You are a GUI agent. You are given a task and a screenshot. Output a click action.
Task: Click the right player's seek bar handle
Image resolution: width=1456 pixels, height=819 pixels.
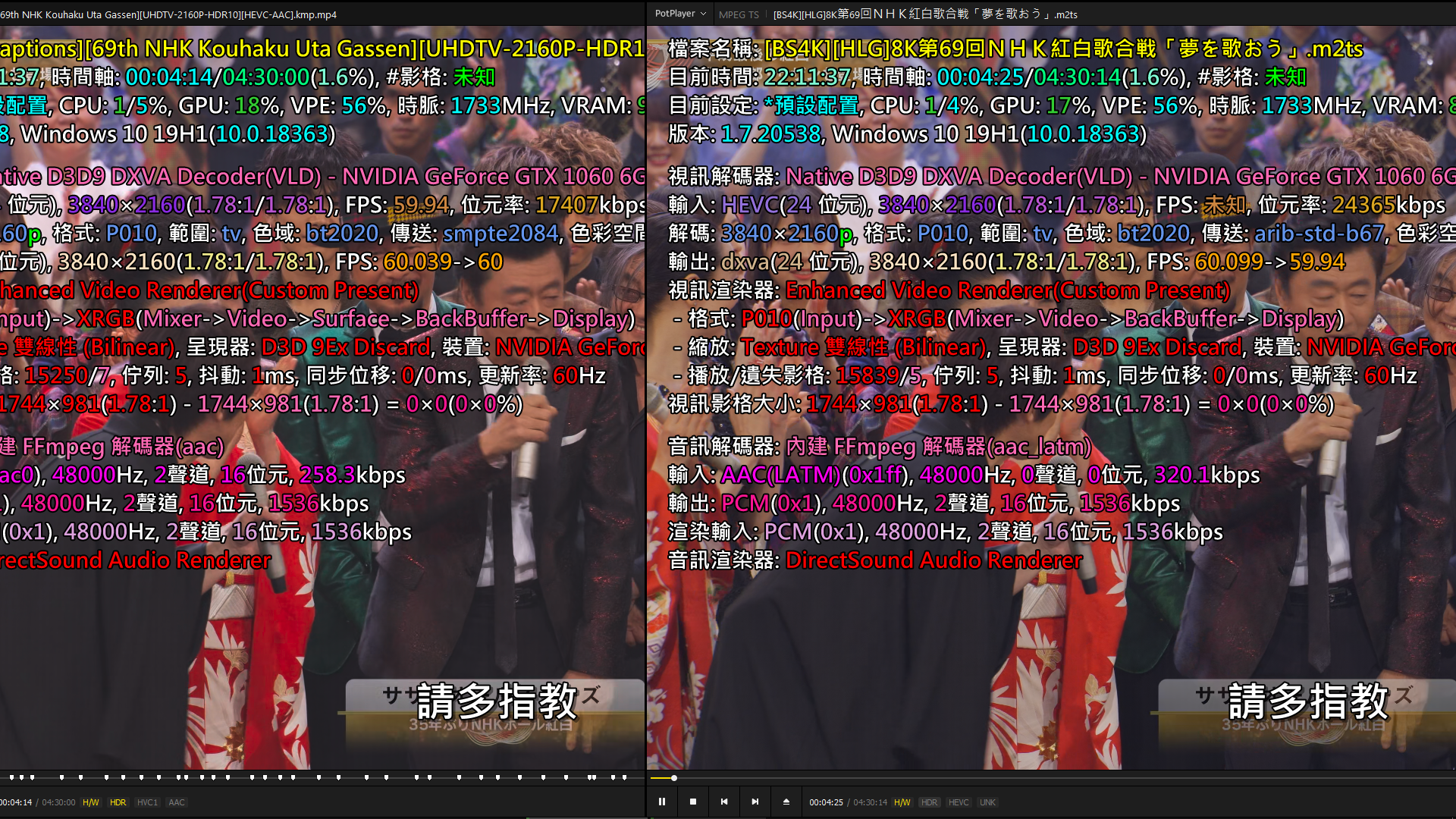(673, 778)
